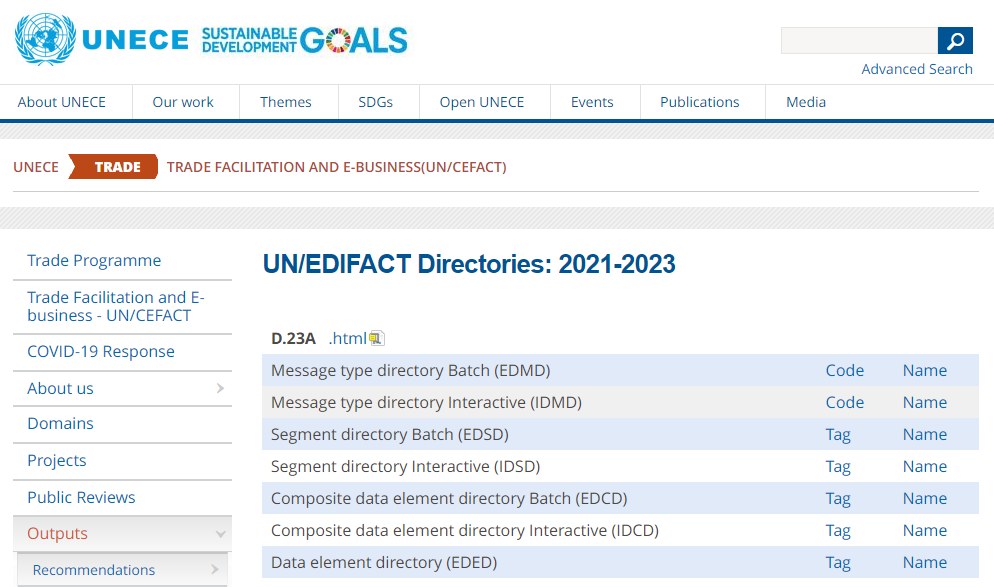Open the Sustainable Development Goals logo

click(304, 40)
